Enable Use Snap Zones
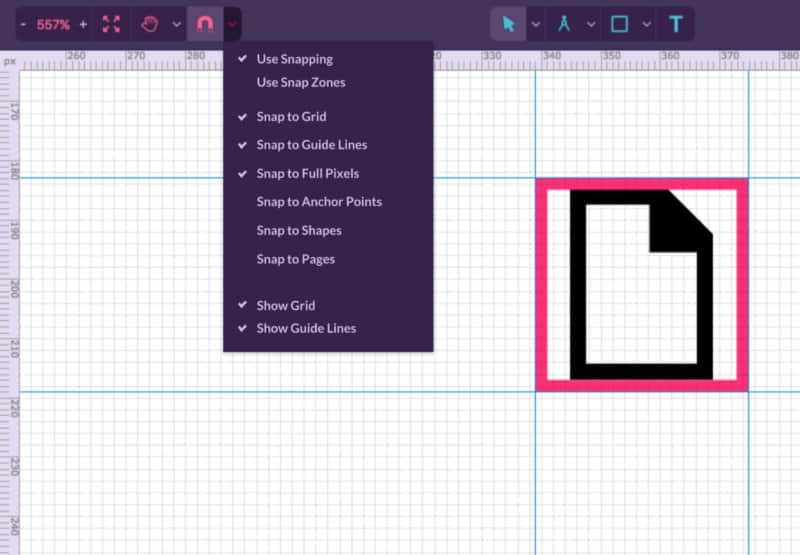 pyautogui.click(x=300, y=83)
